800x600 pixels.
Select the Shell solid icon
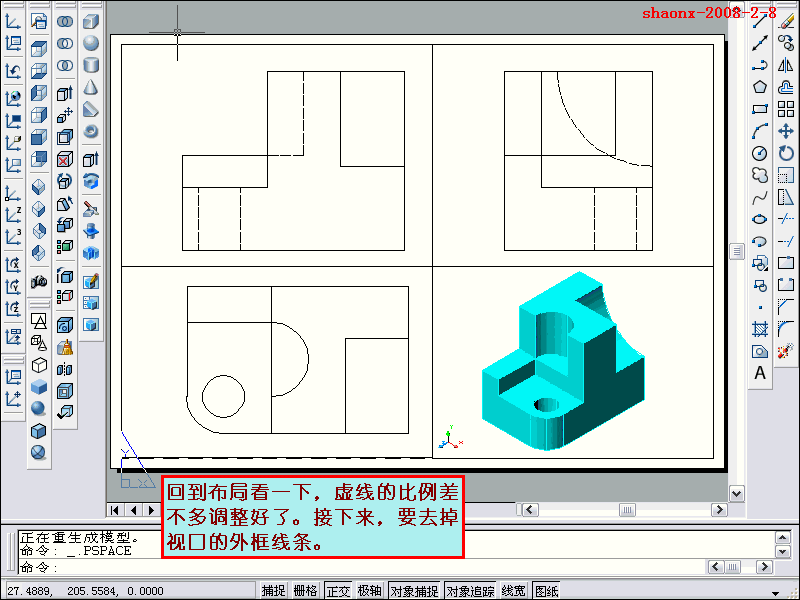65,391
